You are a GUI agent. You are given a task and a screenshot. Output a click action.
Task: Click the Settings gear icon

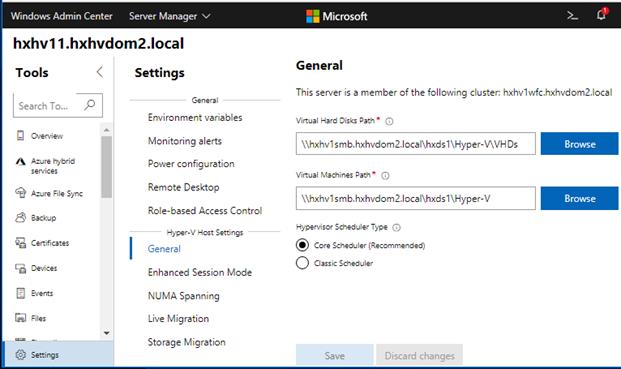21,355
